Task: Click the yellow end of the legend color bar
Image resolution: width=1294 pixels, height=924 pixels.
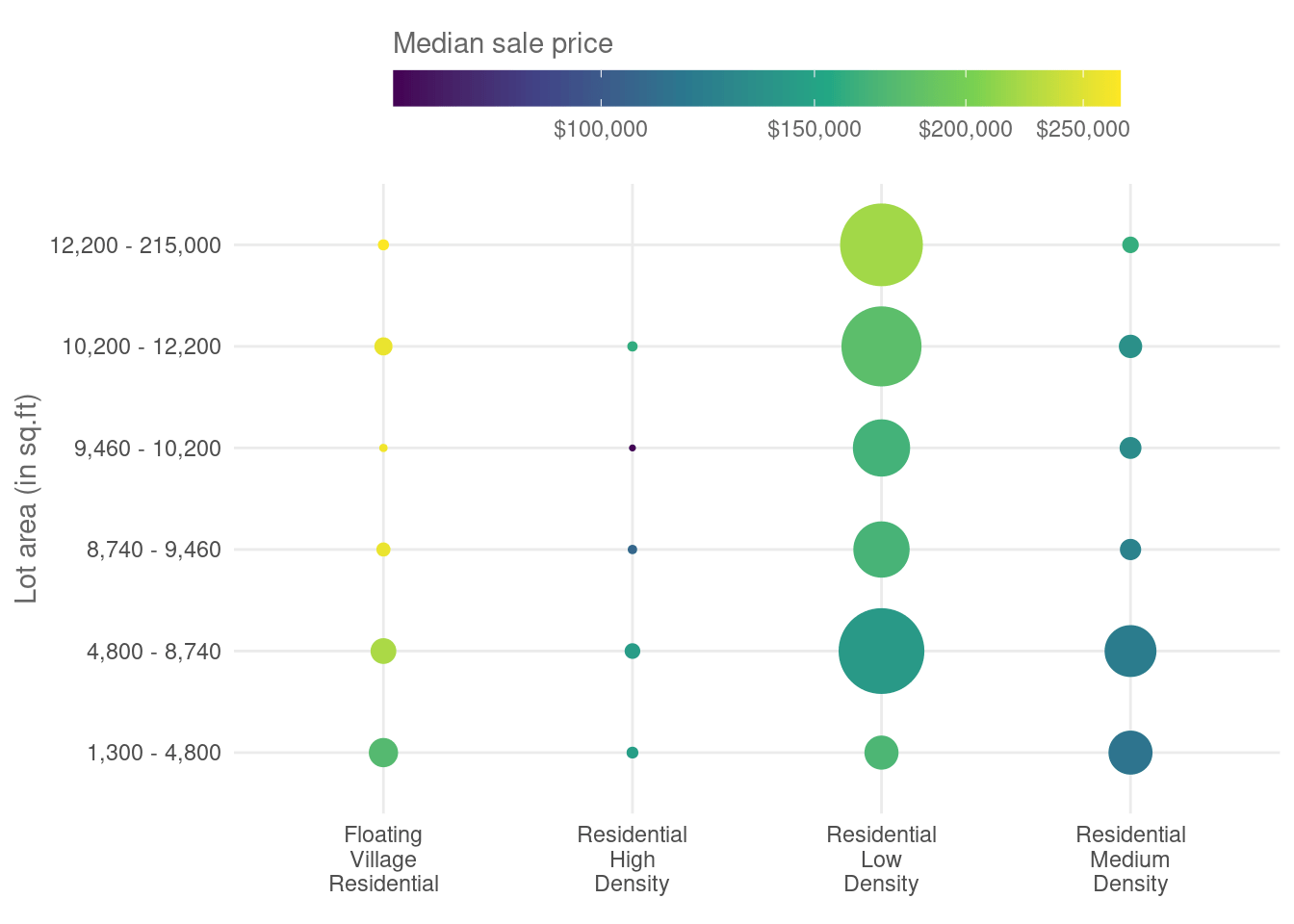Action: coord(1115,88)
